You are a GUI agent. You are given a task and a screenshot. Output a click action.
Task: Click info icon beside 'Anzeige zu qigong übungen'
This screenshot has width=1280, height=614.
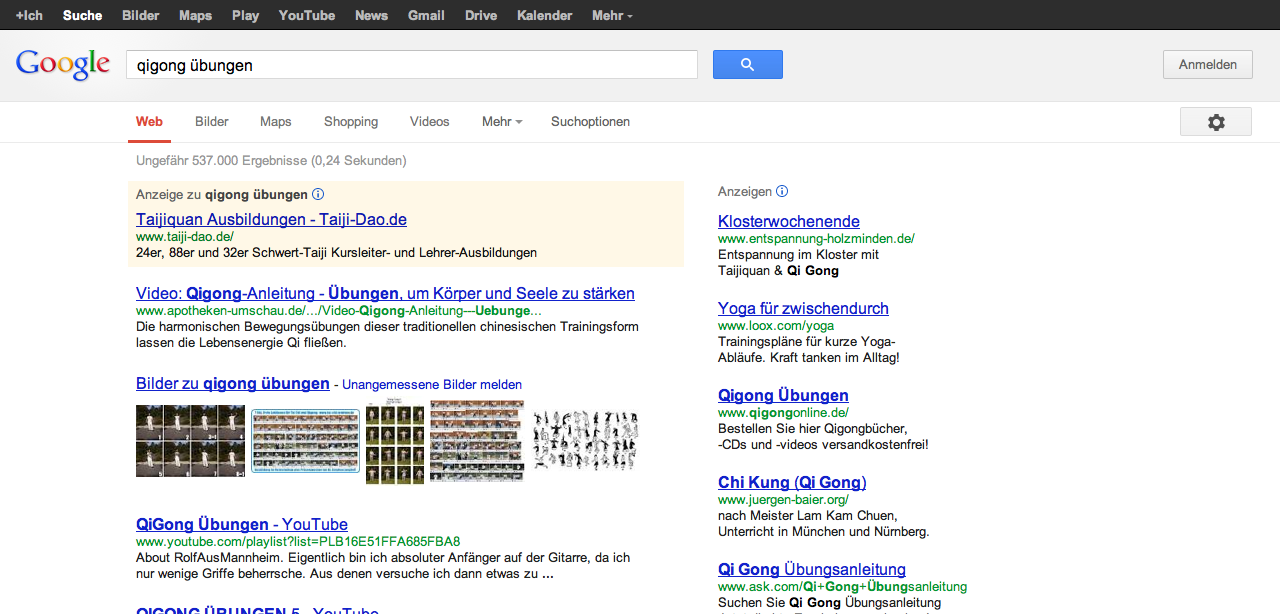point(318,194)
